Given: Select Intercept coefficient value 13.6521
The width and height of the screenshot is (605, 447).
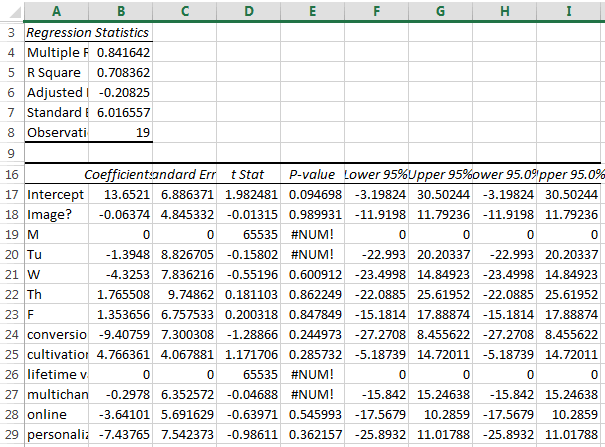Looking at the screenshot, I should (119, 193).
